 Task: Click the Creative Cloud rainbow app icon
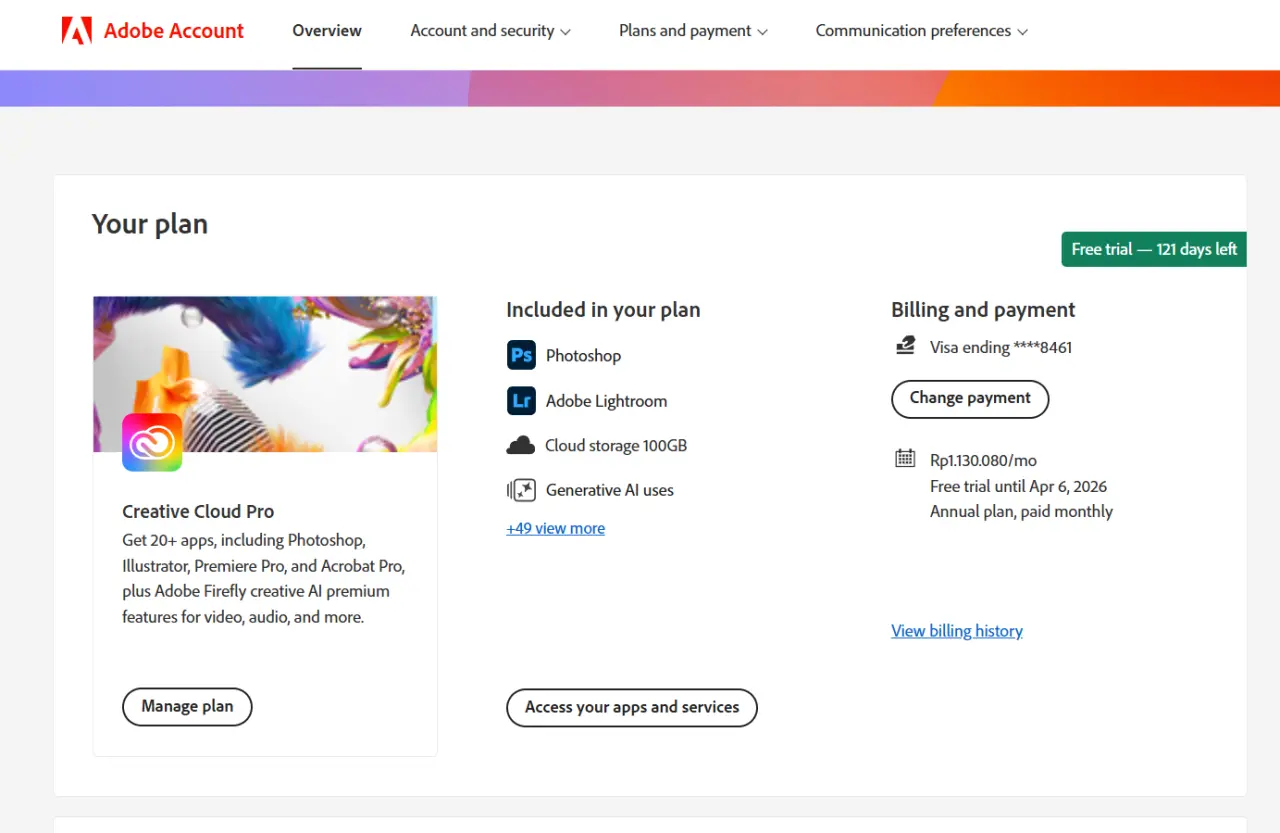[x=152, y=442]
